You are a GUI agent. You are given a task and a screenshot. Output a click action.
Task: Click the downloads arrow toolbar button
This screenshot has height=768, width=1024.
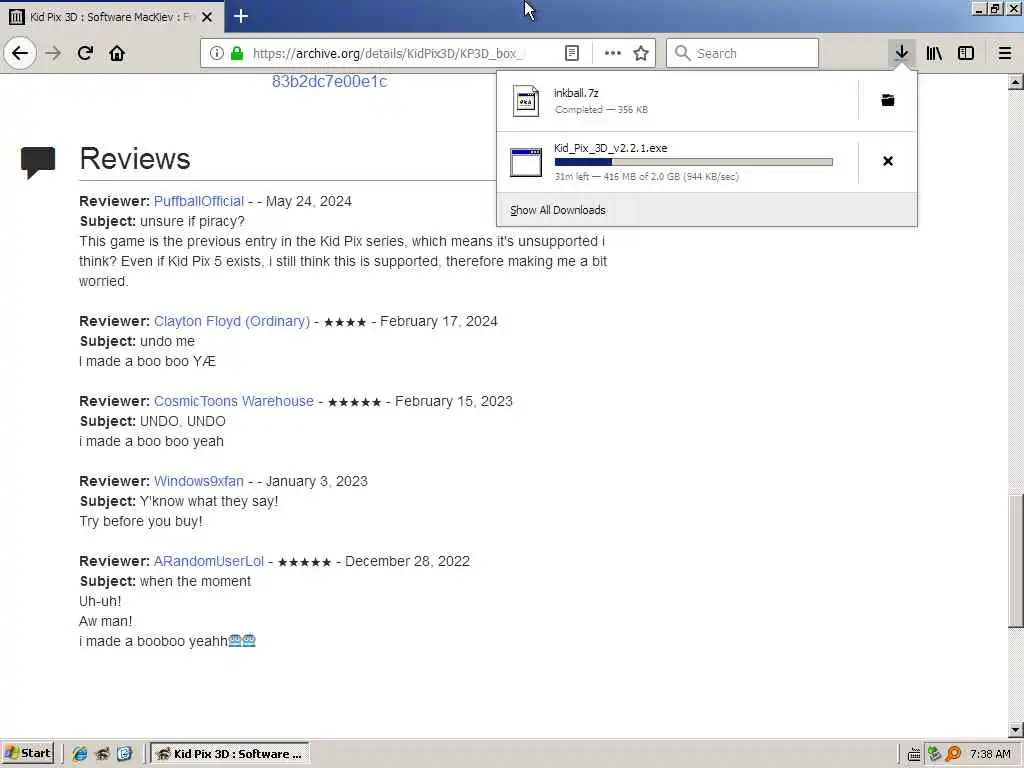(902, 53)
